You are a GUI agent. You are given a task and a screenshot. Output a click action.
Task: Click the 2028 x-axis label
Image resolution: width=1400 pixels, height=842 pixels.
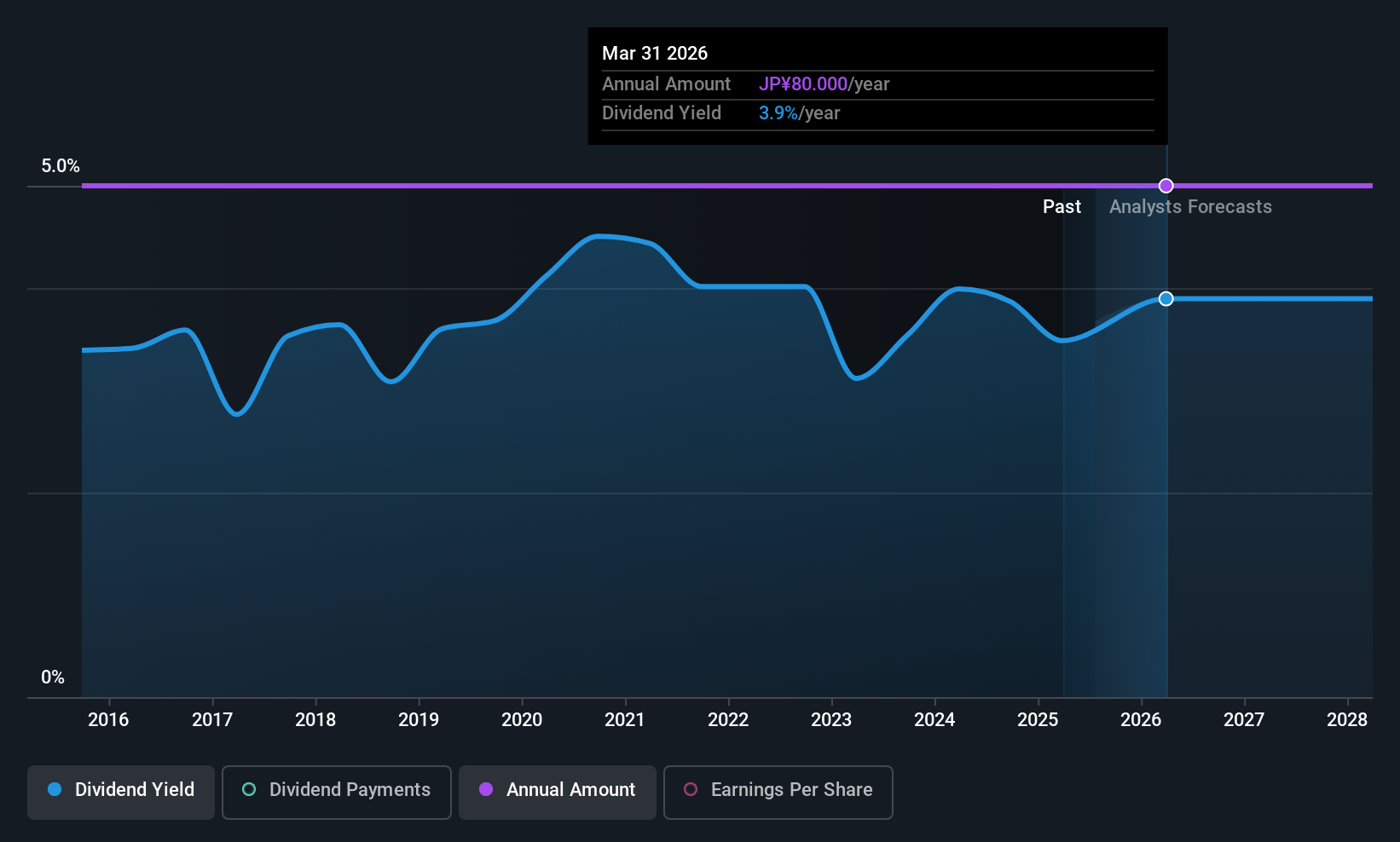1347,720
